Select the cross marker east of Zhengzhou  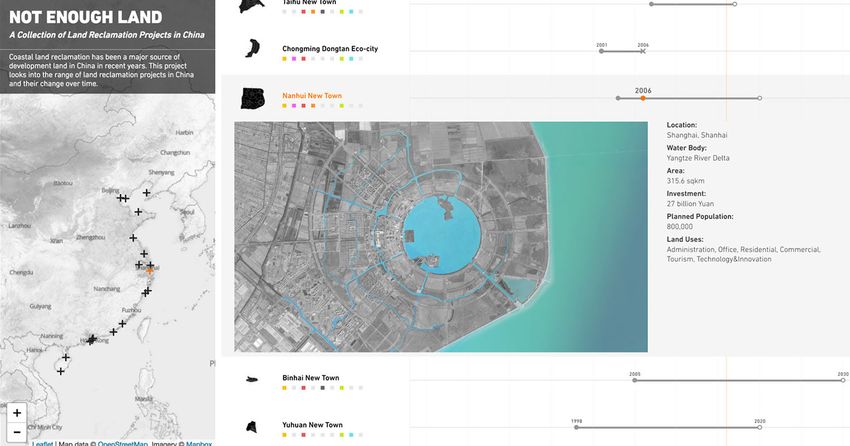point(133,237)
